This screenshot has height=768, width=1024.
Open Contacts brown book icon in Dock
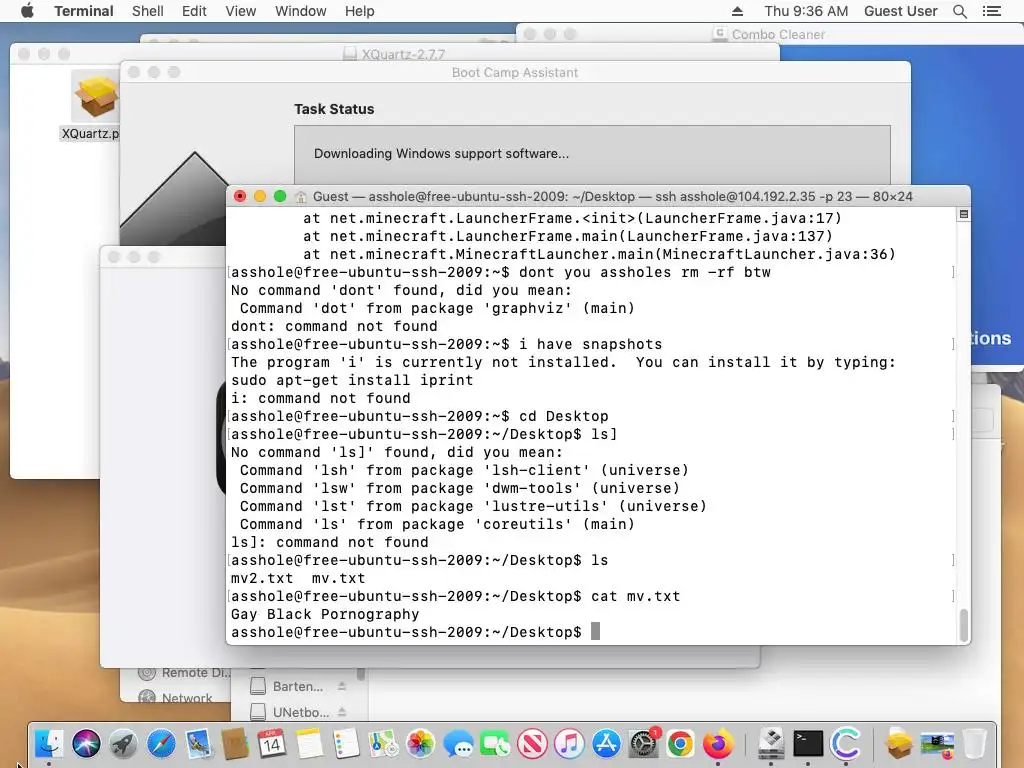234,744
